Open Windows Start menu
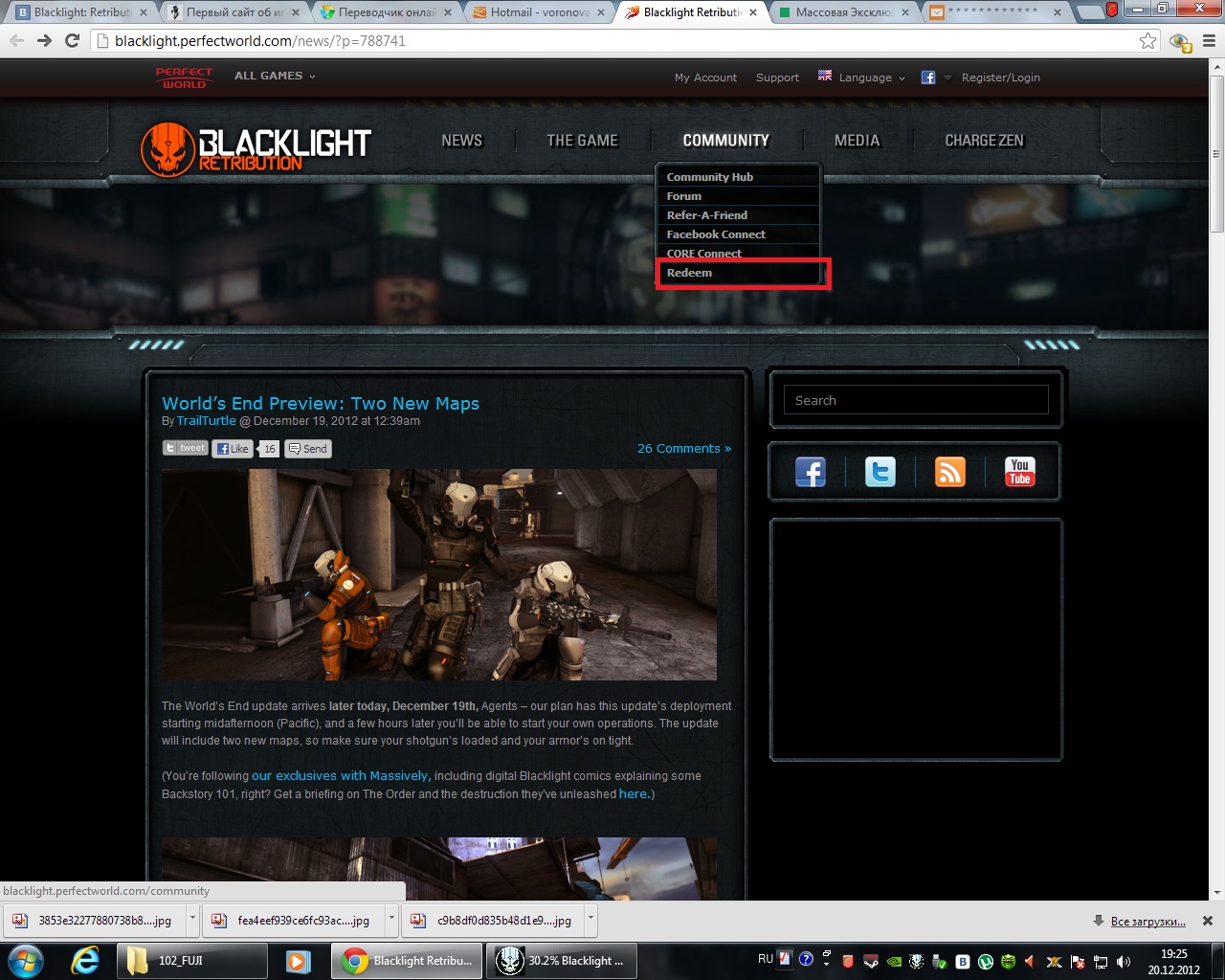The height and width of the screenshot is (980, 1225). coord(26,961)
